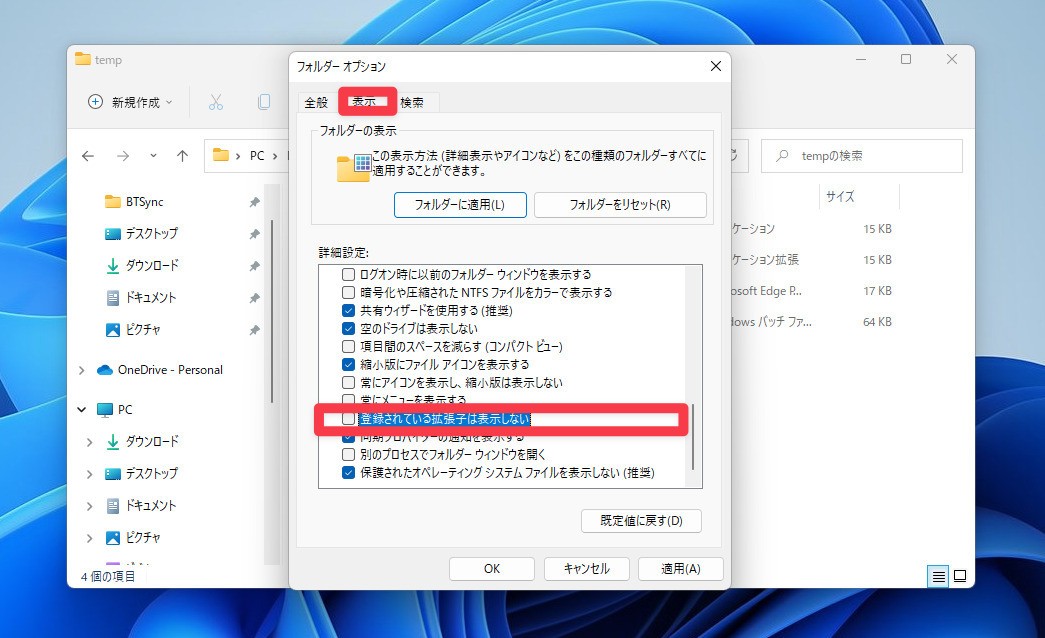Switch to the 検索 tab

[411, 102]
